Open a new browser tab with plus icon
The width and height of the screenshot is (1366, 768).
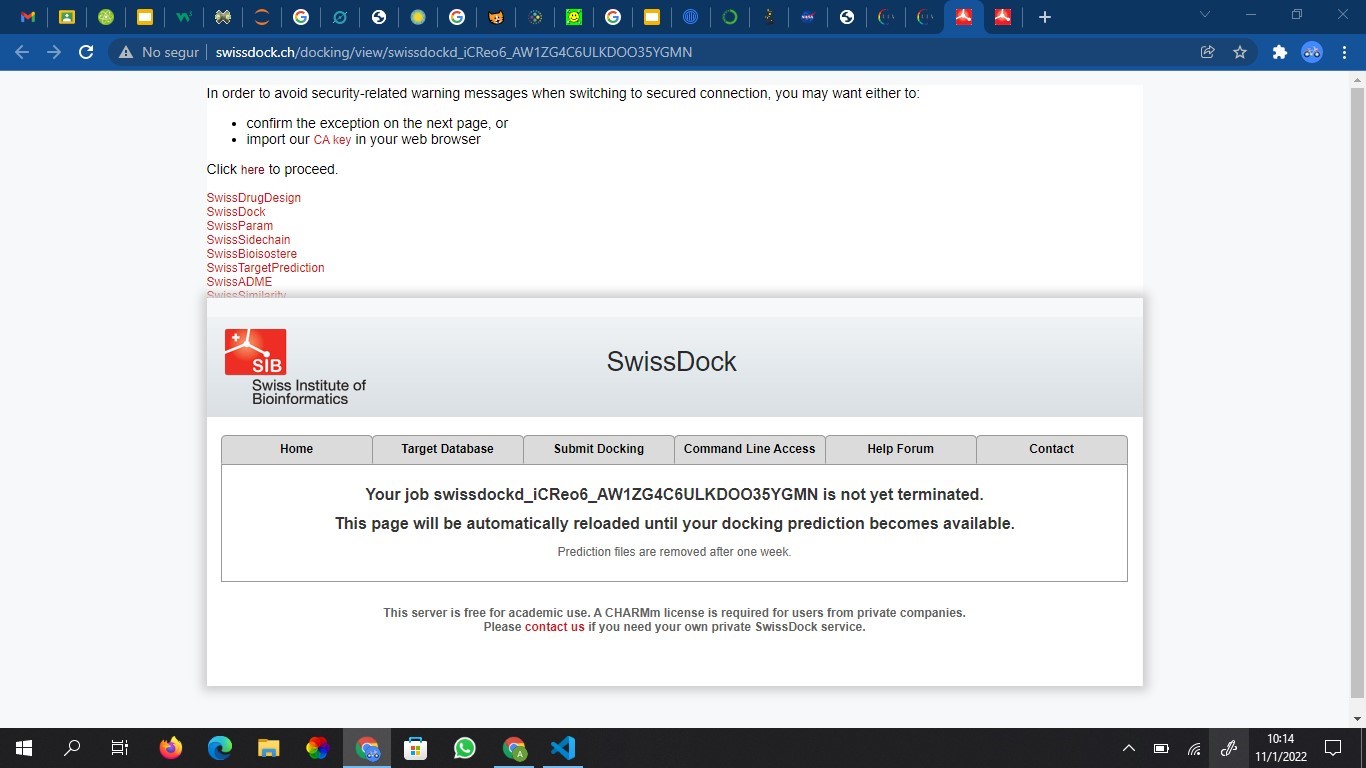click(1044, 17)
